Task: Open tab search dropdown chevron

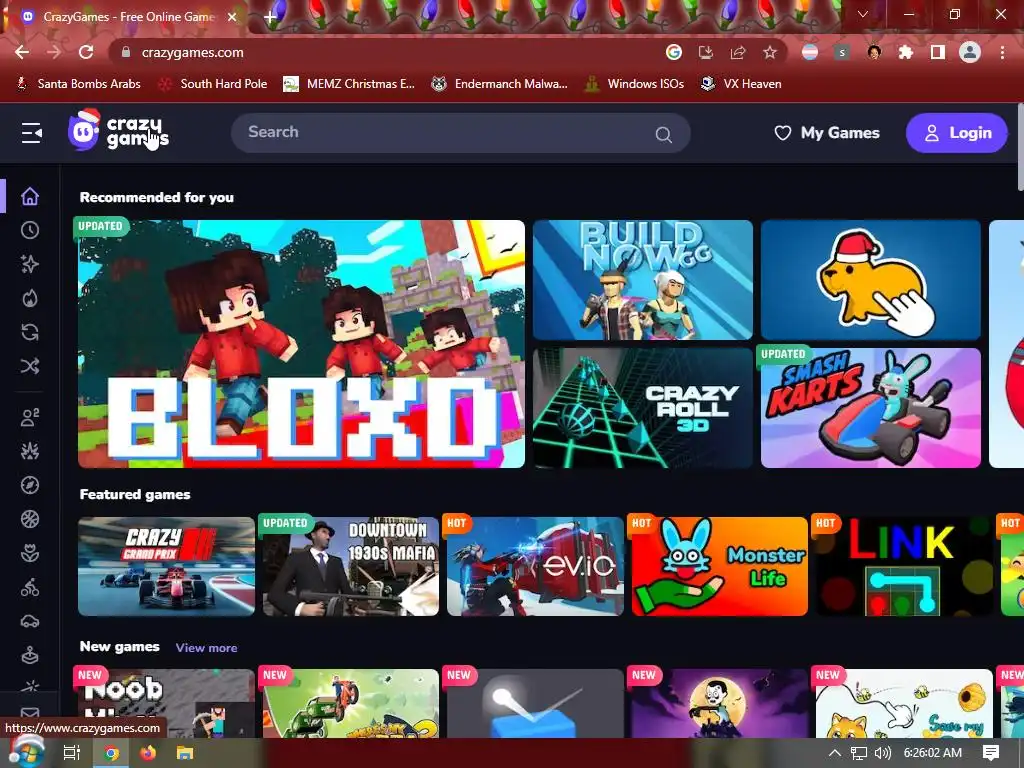Action: click(863, 14)
